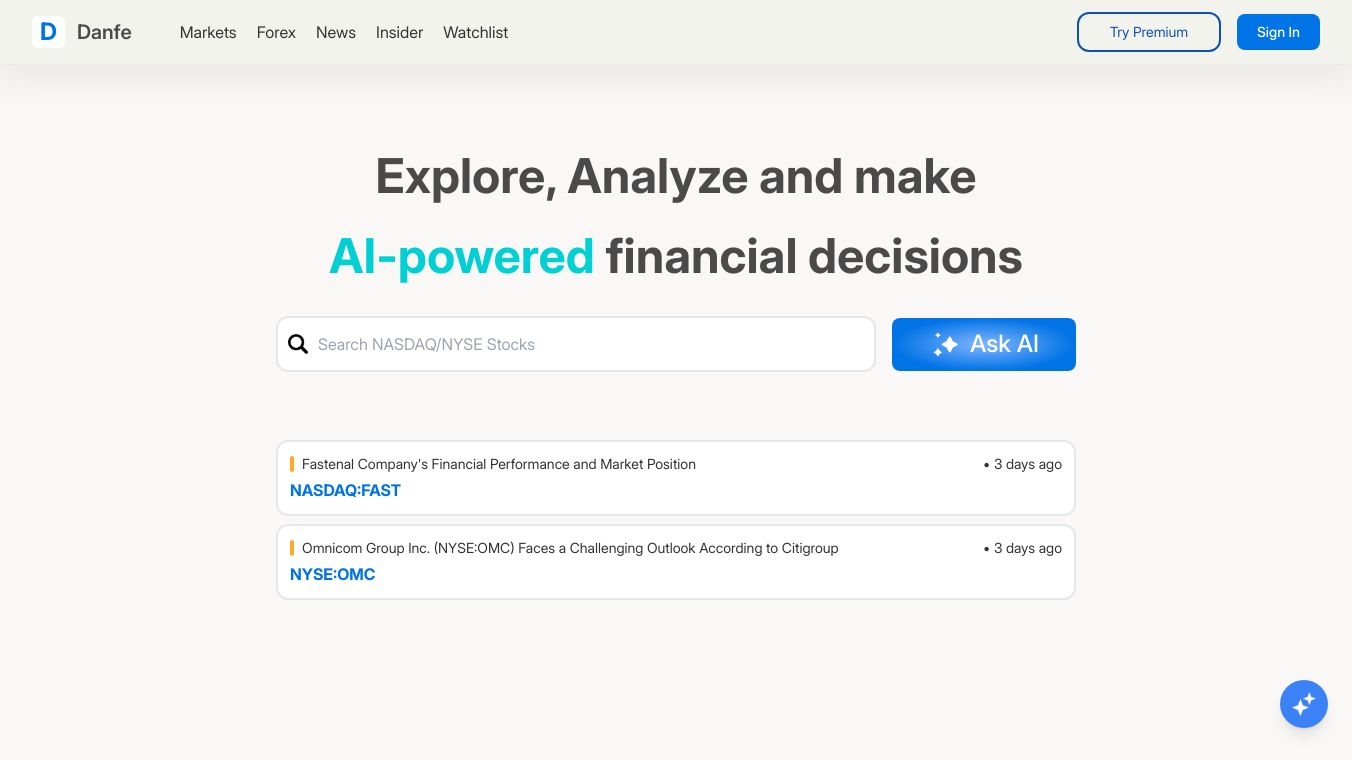Click the orange marker beside Omnicom headline
This screenshot has width=1352, height=760.
pos(292,548)
